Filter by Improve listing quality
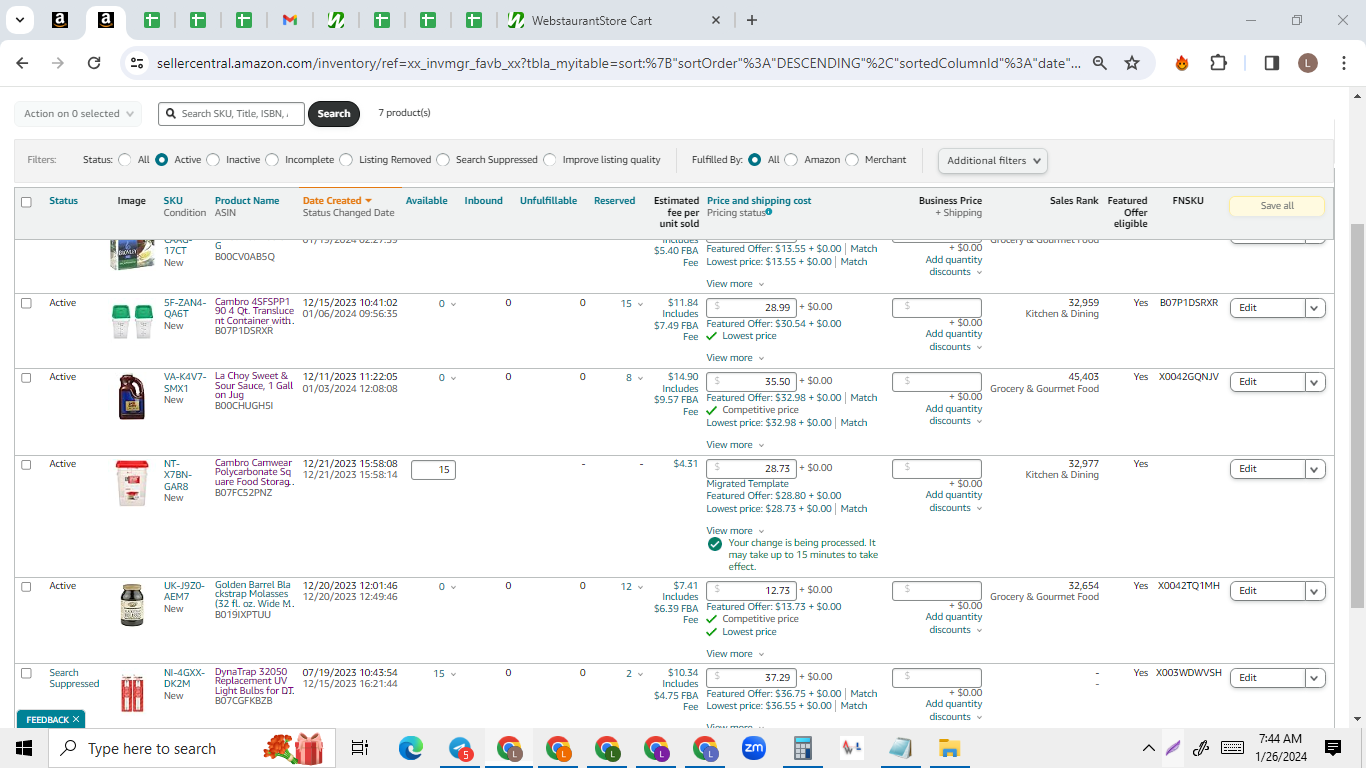 (550, 160)
